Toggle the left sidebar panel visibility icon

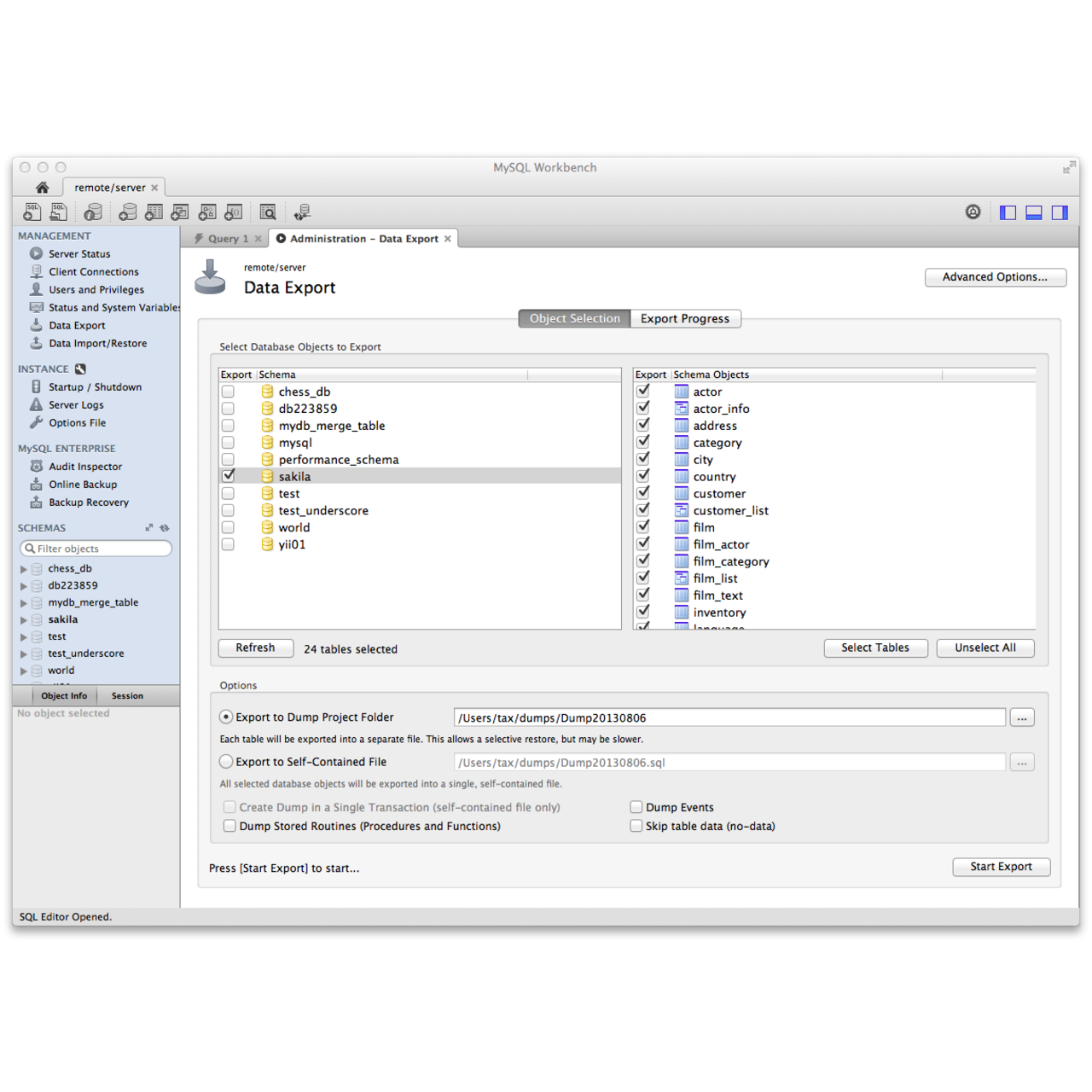pos(1008,212)
